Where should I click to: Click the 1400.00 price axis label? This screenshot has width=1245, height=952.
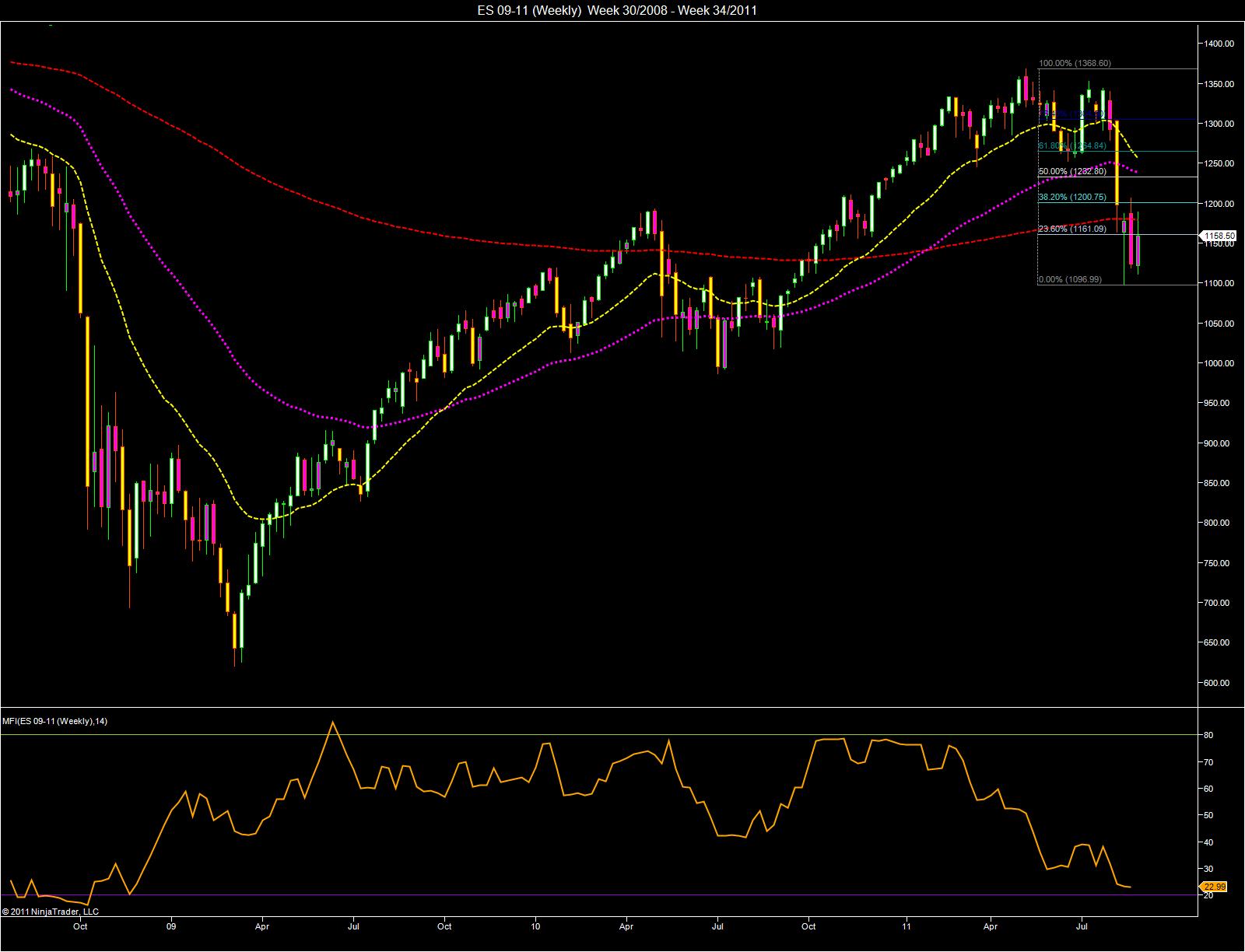pos(1218,44)
